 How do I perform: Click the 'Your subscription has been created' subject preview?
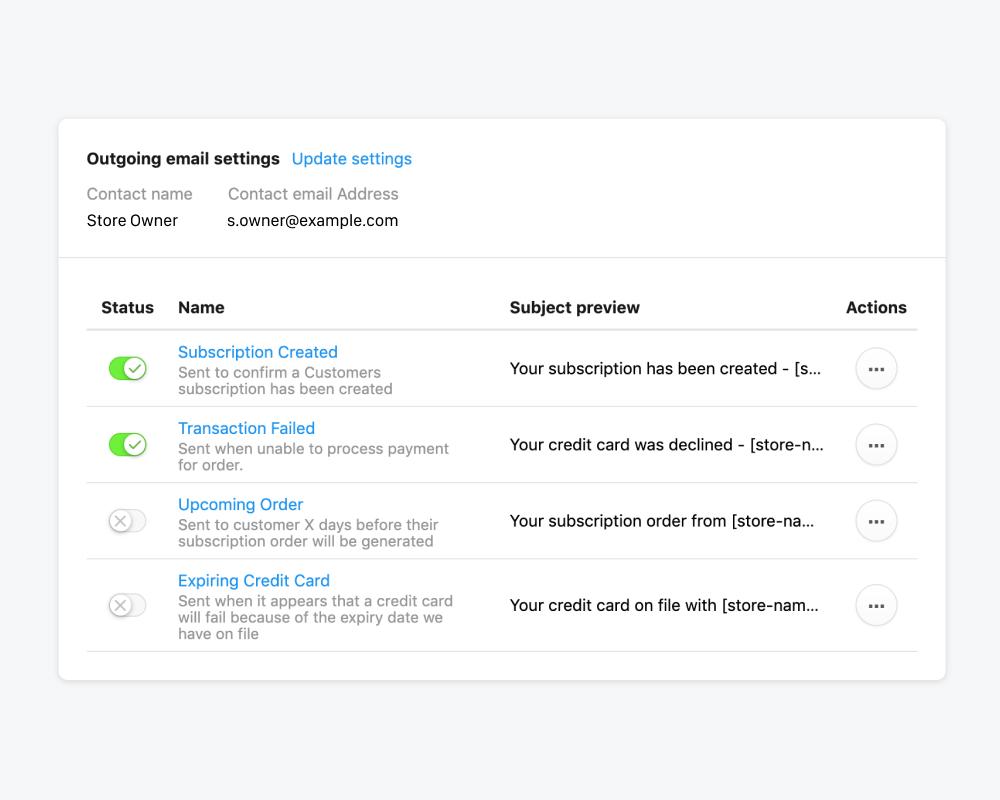665,369
